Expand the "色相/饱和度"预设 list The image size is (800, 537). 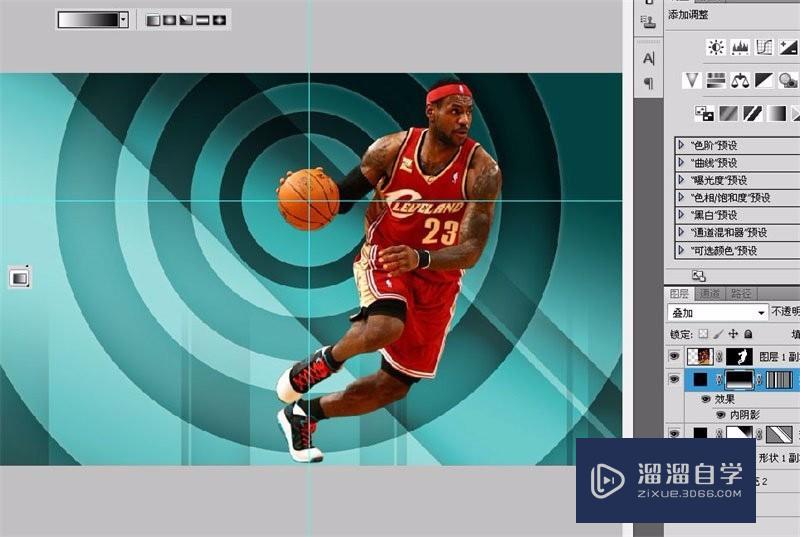tap(681, 197)
